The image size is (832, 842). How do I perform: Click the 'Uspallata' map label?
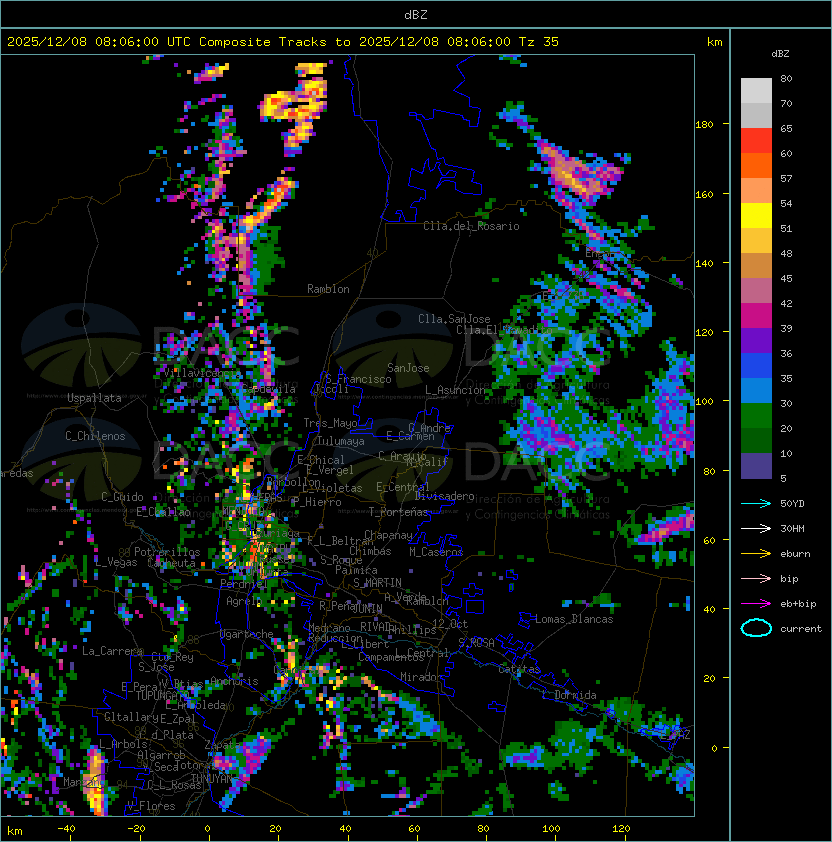coord(94,398)
